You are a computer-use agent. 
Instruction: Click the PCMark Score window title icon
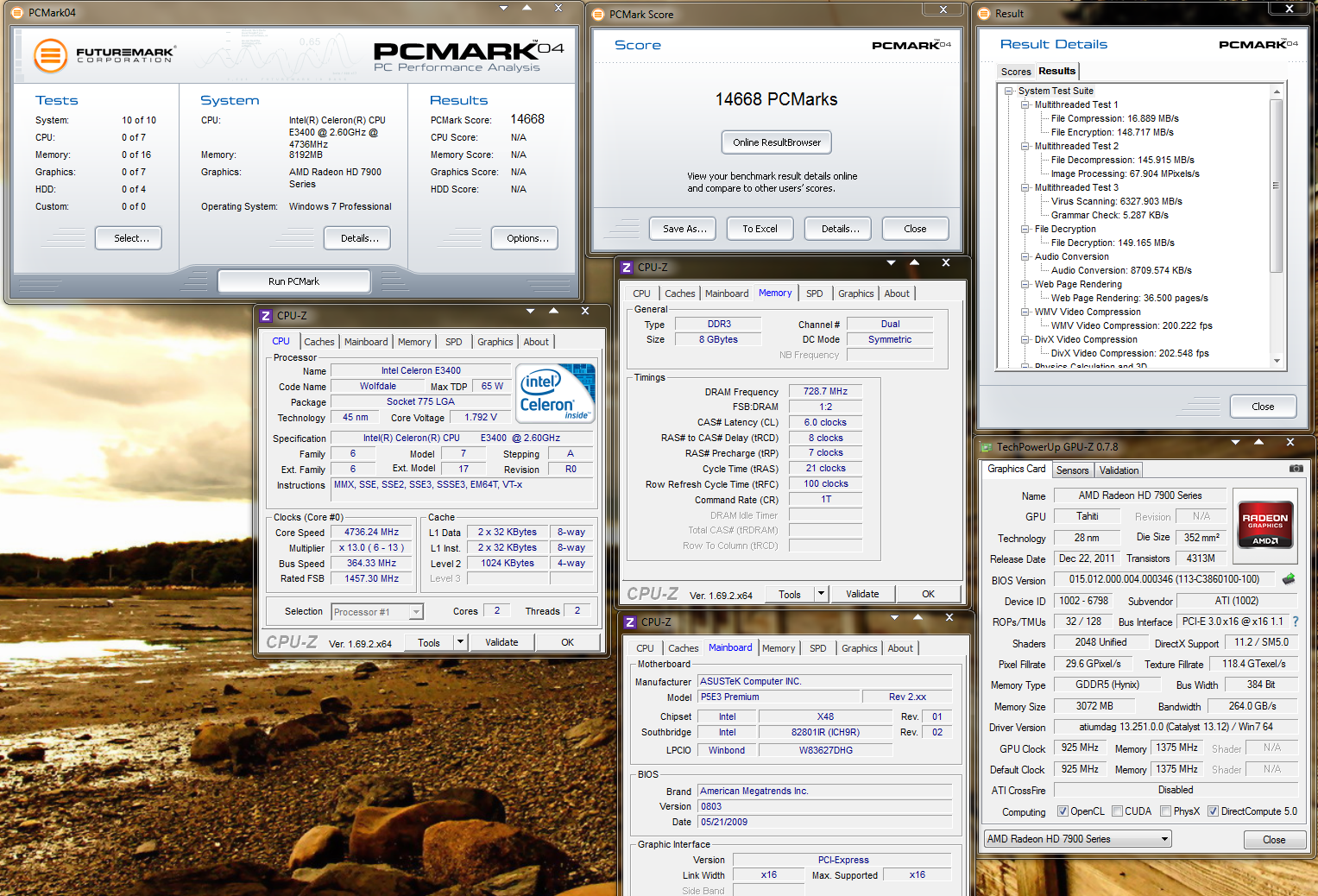pos(598,14)
